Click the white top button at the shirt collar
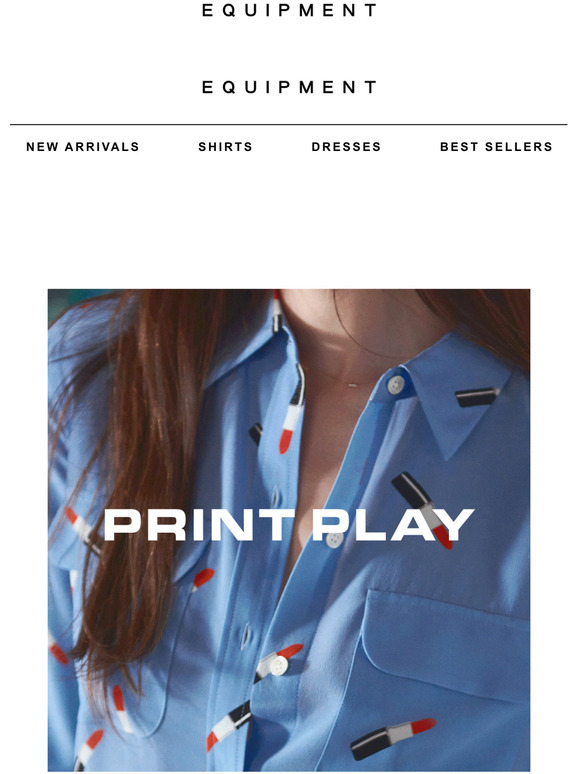580x774 pixels. [395, 385]
